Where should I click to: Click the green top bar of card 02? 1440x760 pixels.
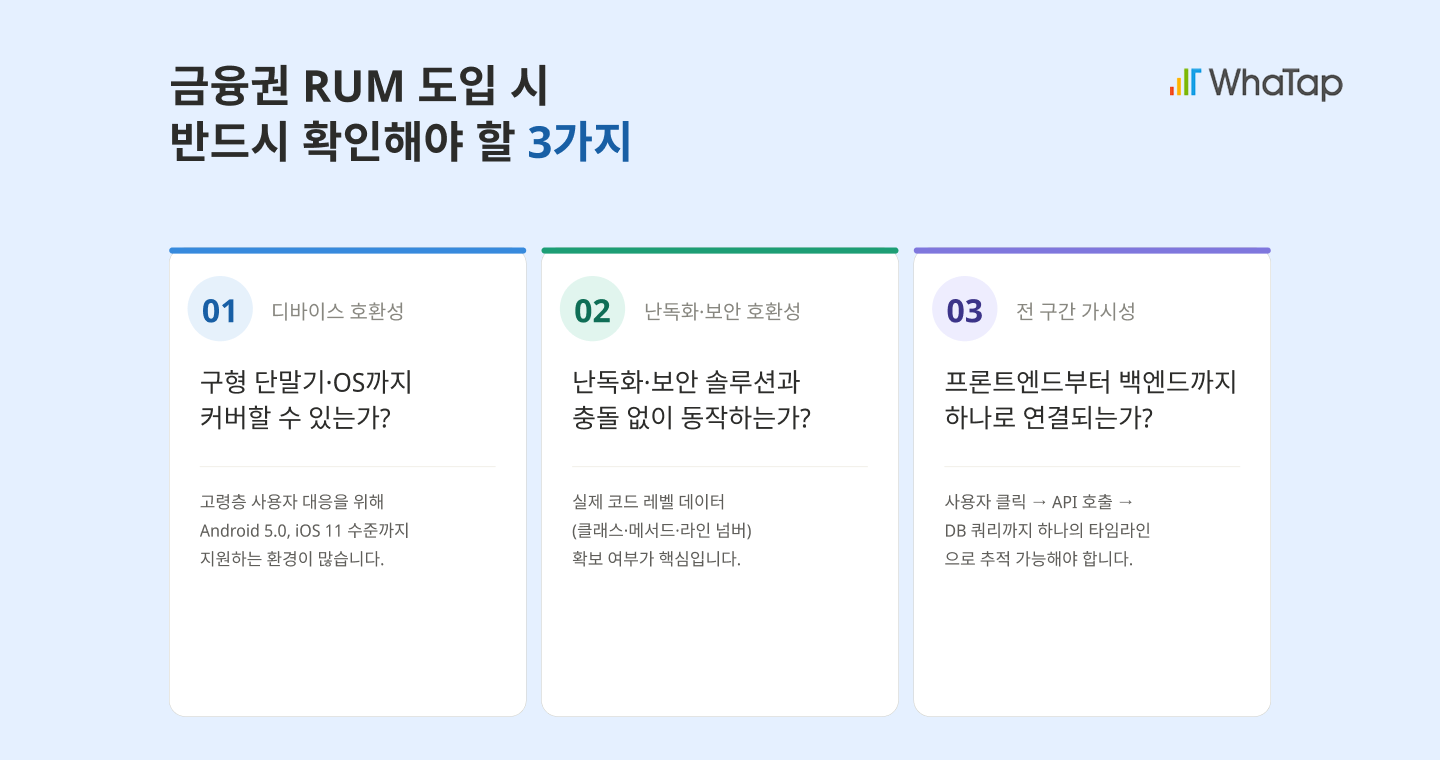pyautogui.click(x=719, y=250)
